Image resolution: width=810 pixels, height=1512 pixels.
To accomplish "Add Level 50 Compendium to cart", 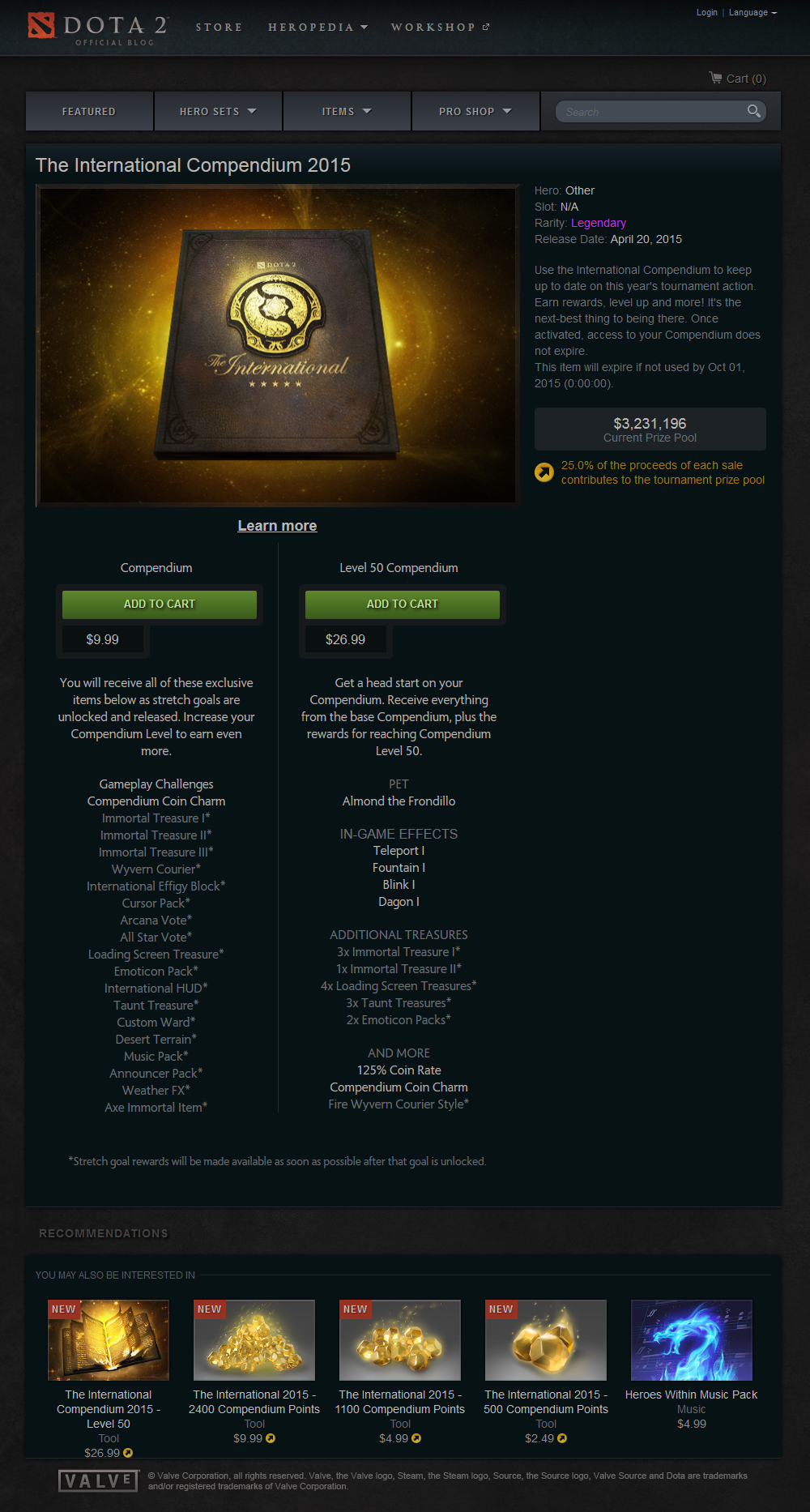I will [x=403, y=604].
